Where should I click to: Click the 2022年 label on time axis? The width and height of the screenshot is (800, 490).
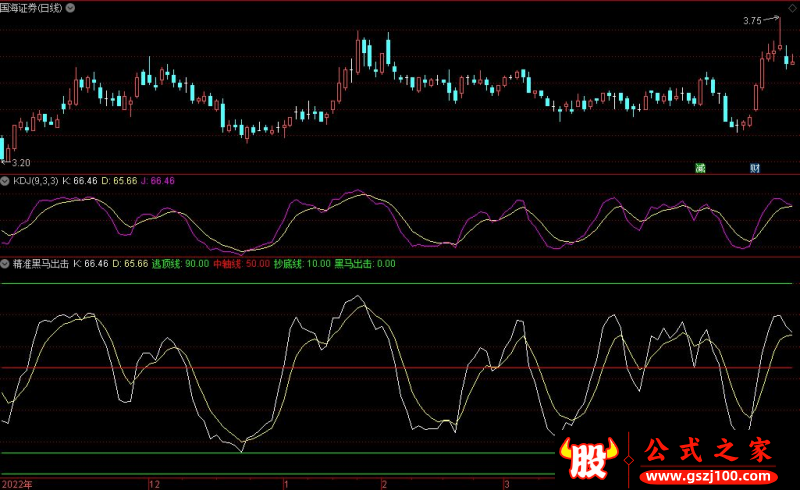16,483
